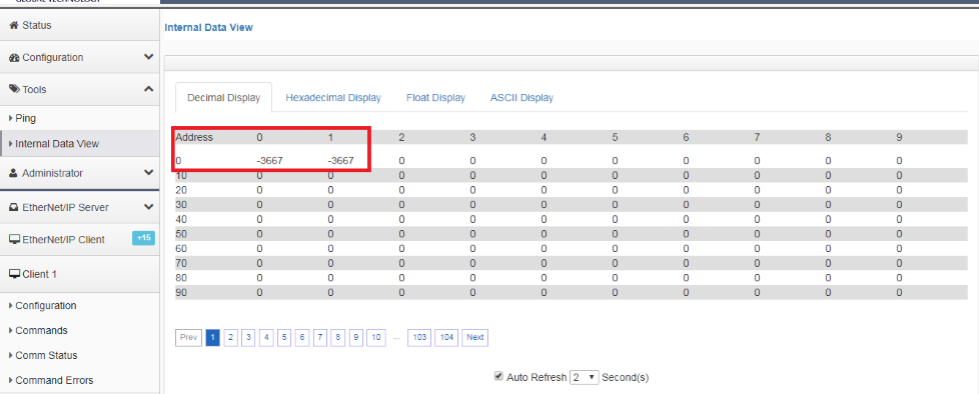Click address row label 90
This screenshot has width=979, height=394.
(x=182, y=292)
